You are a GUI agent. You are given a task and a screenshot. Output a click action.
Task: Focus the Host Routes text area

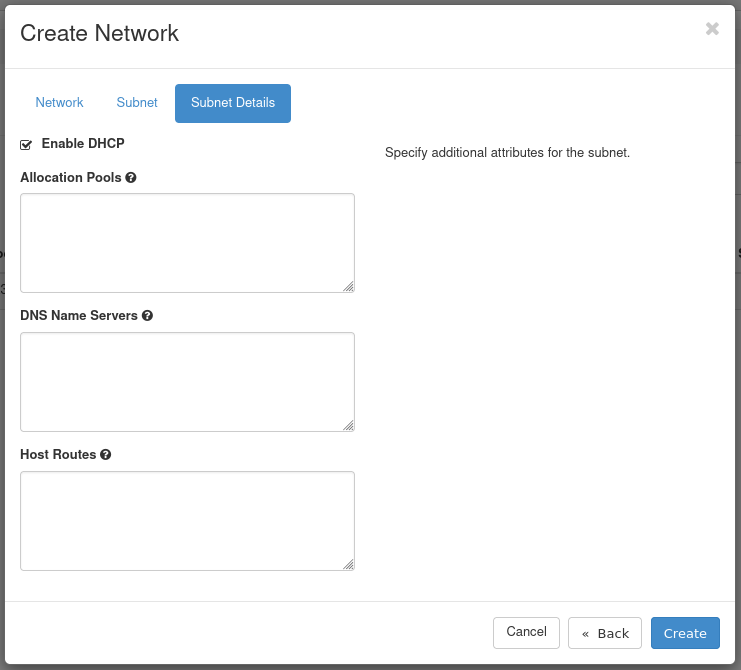(x=187, y=521)
